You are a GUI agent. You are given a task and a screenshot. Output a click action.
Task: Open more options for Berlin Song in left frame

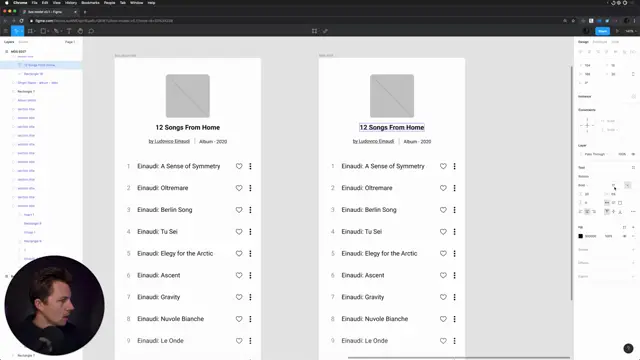(x=250, y=210)
